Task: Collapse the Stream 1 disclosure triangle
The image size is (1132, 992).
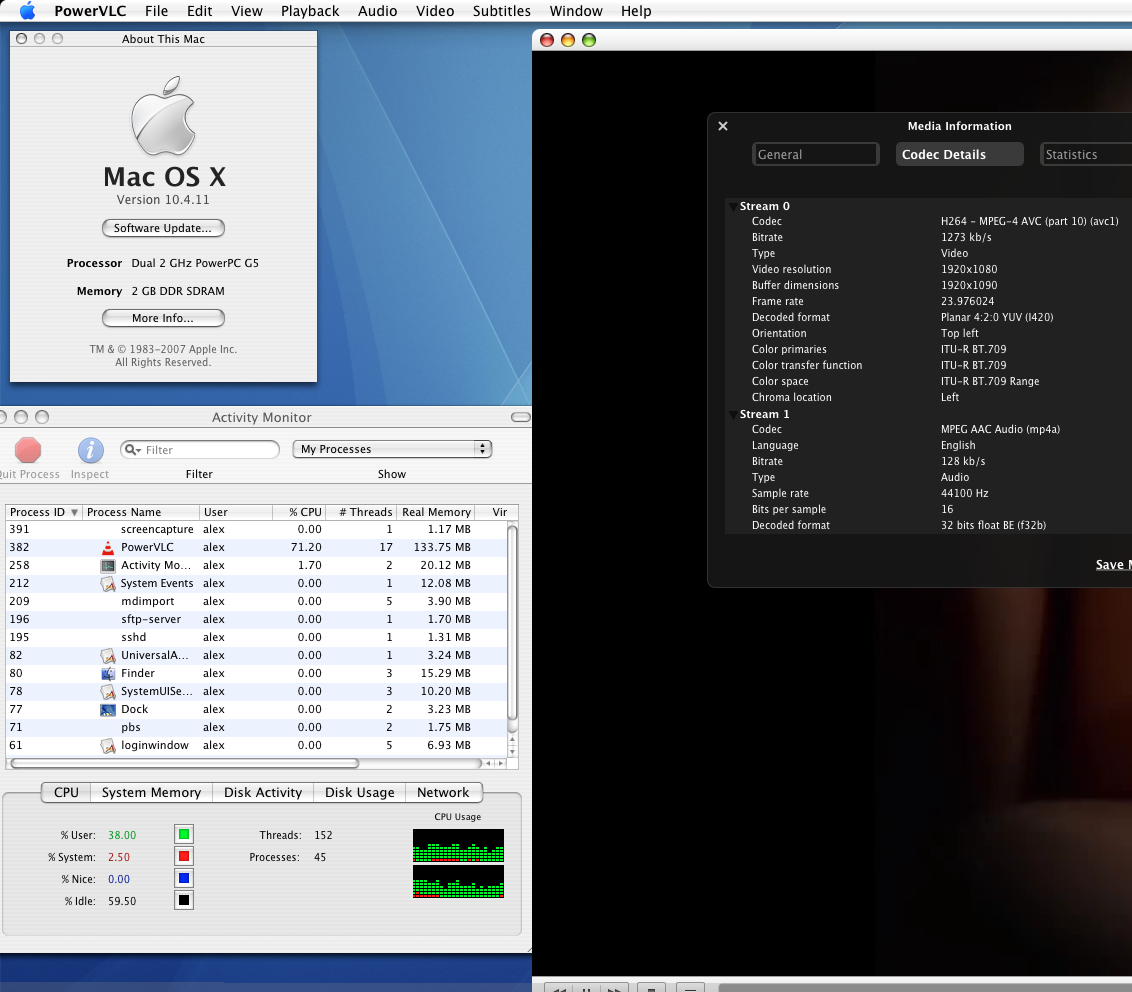Action: (733, 414)
